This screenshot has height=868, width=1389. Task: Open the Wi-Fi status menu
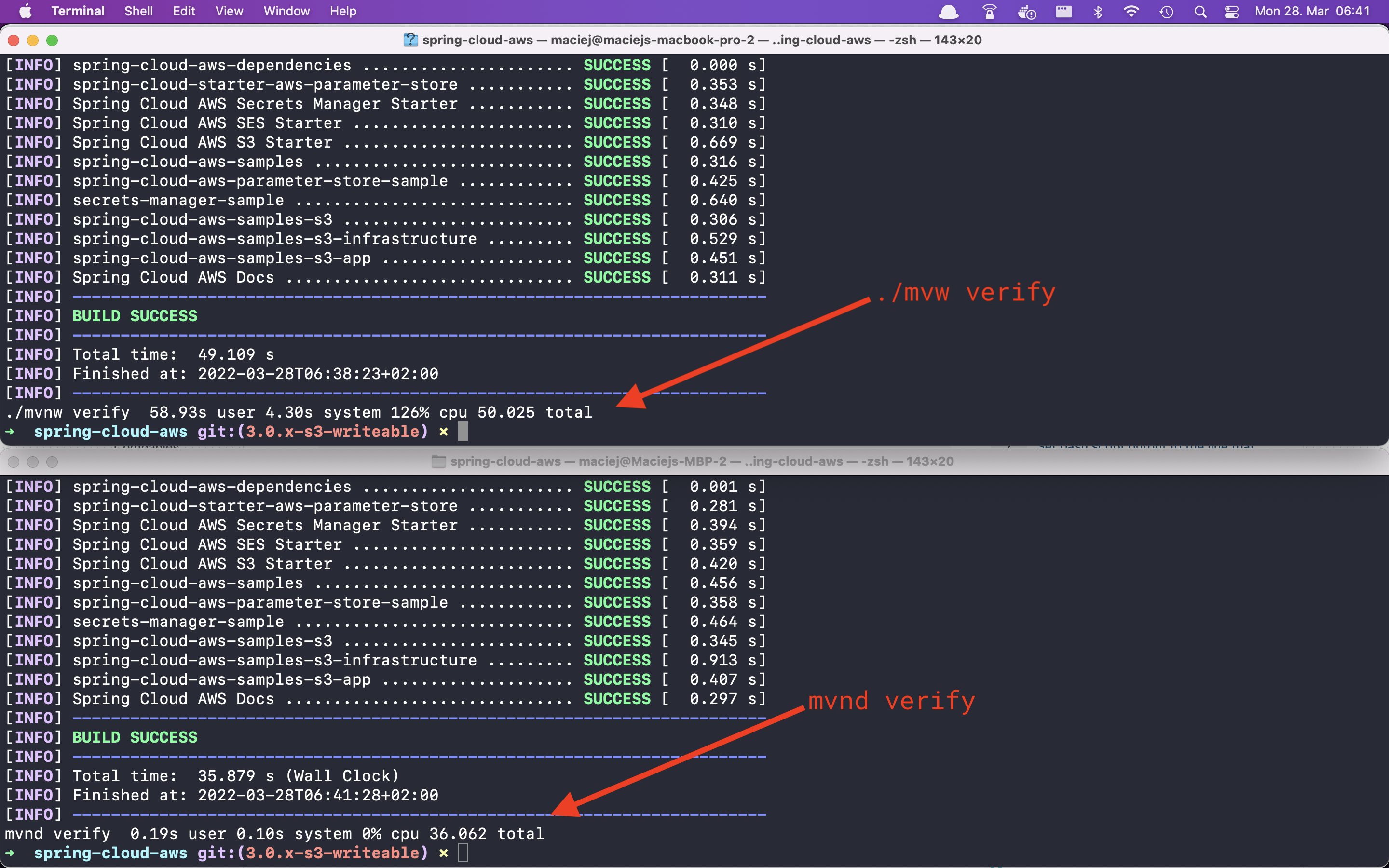pos(1131,12)
